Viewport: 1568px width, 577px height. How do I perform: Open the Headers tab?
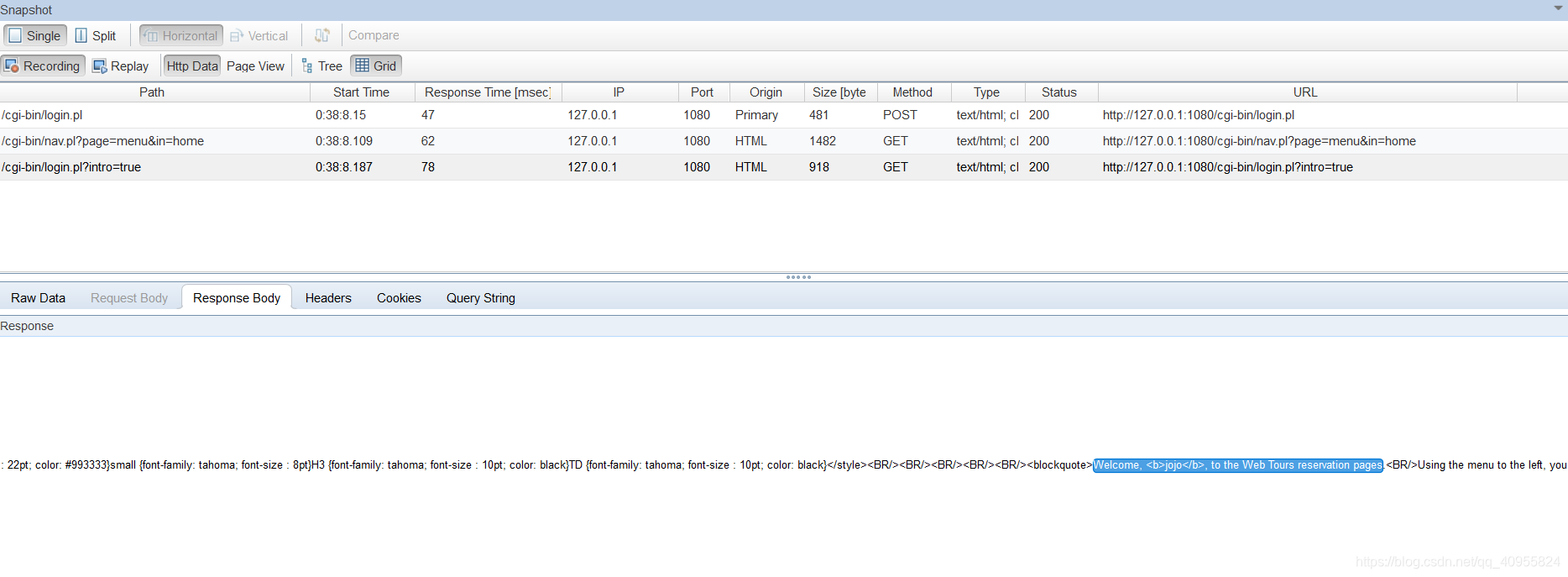click(x=328, y=297)
